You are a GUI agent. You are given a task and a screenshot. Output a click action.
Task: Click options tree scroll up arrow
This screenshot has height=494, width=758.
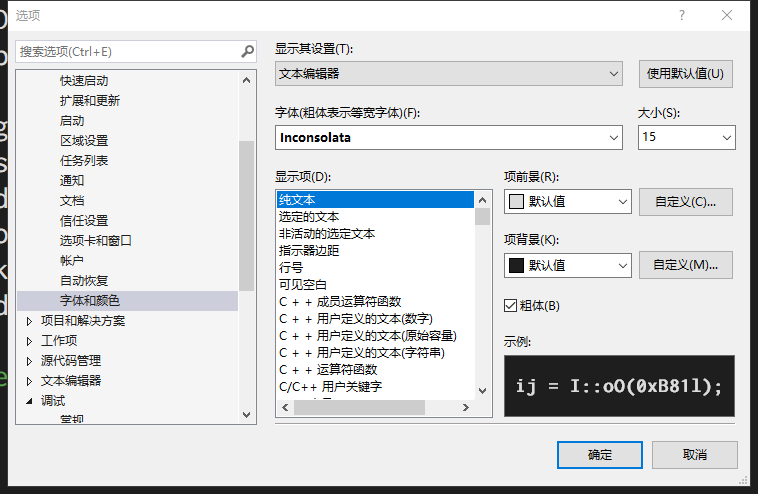coord(247,80)
